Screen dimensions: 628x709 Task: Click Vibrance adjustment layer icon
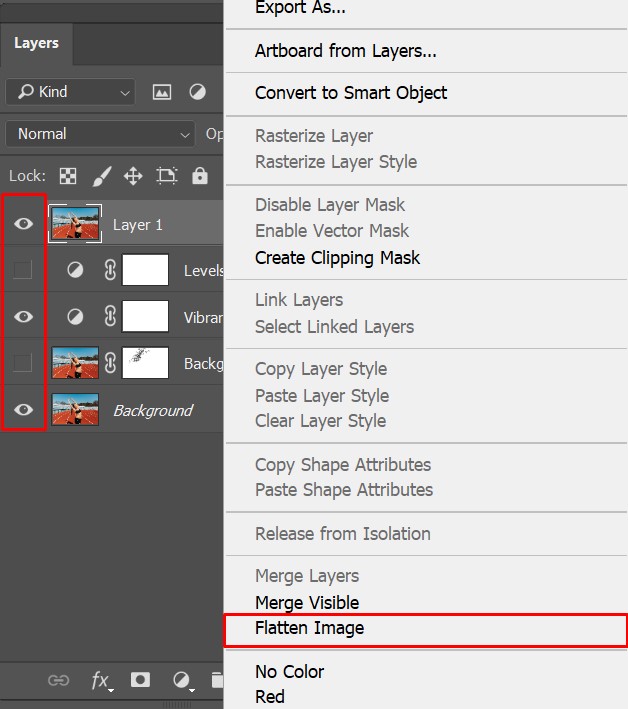(x=75, y=317)
